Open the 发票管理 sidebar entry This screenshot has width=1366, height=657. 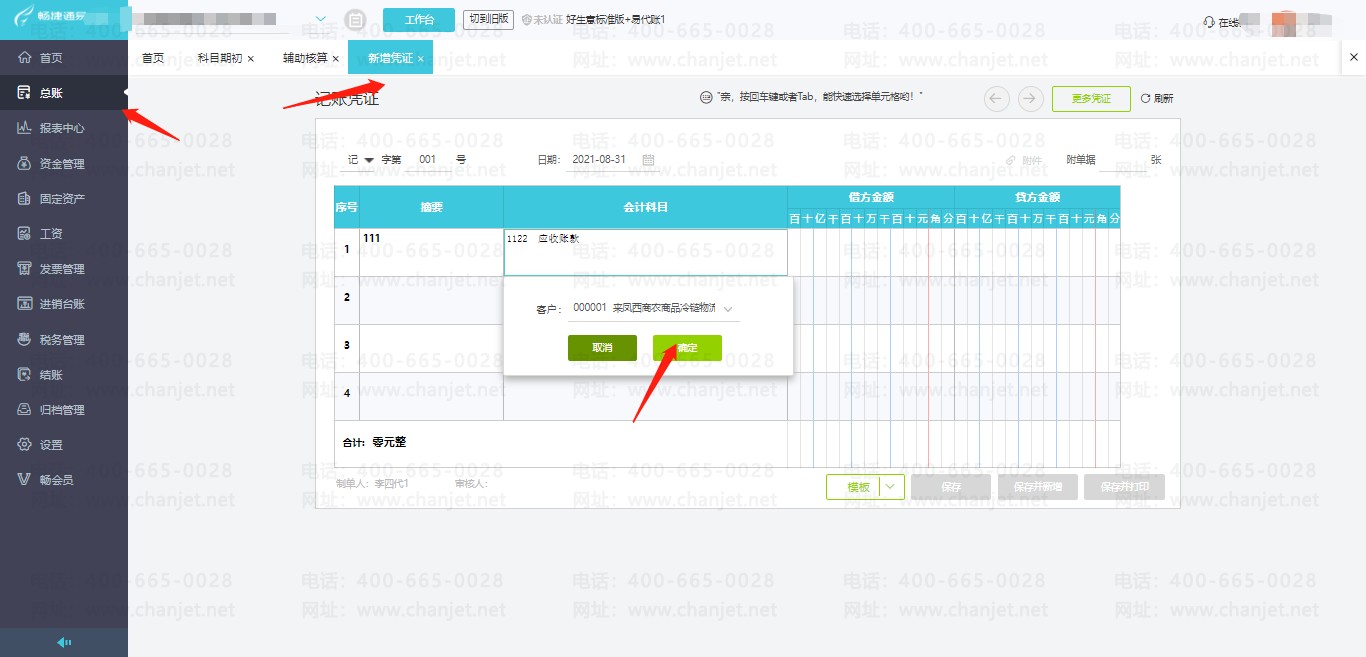(64, 269)
